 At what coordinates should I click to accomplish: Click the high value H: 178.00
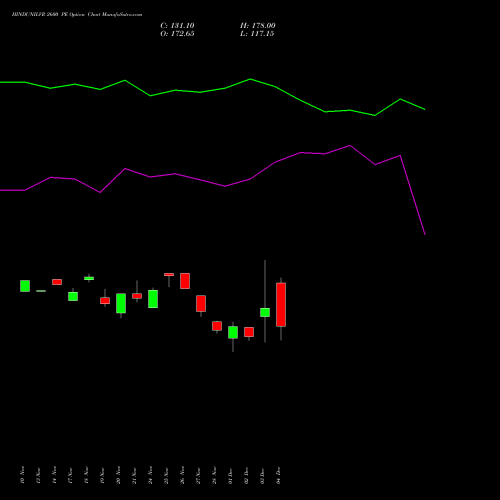258,26
